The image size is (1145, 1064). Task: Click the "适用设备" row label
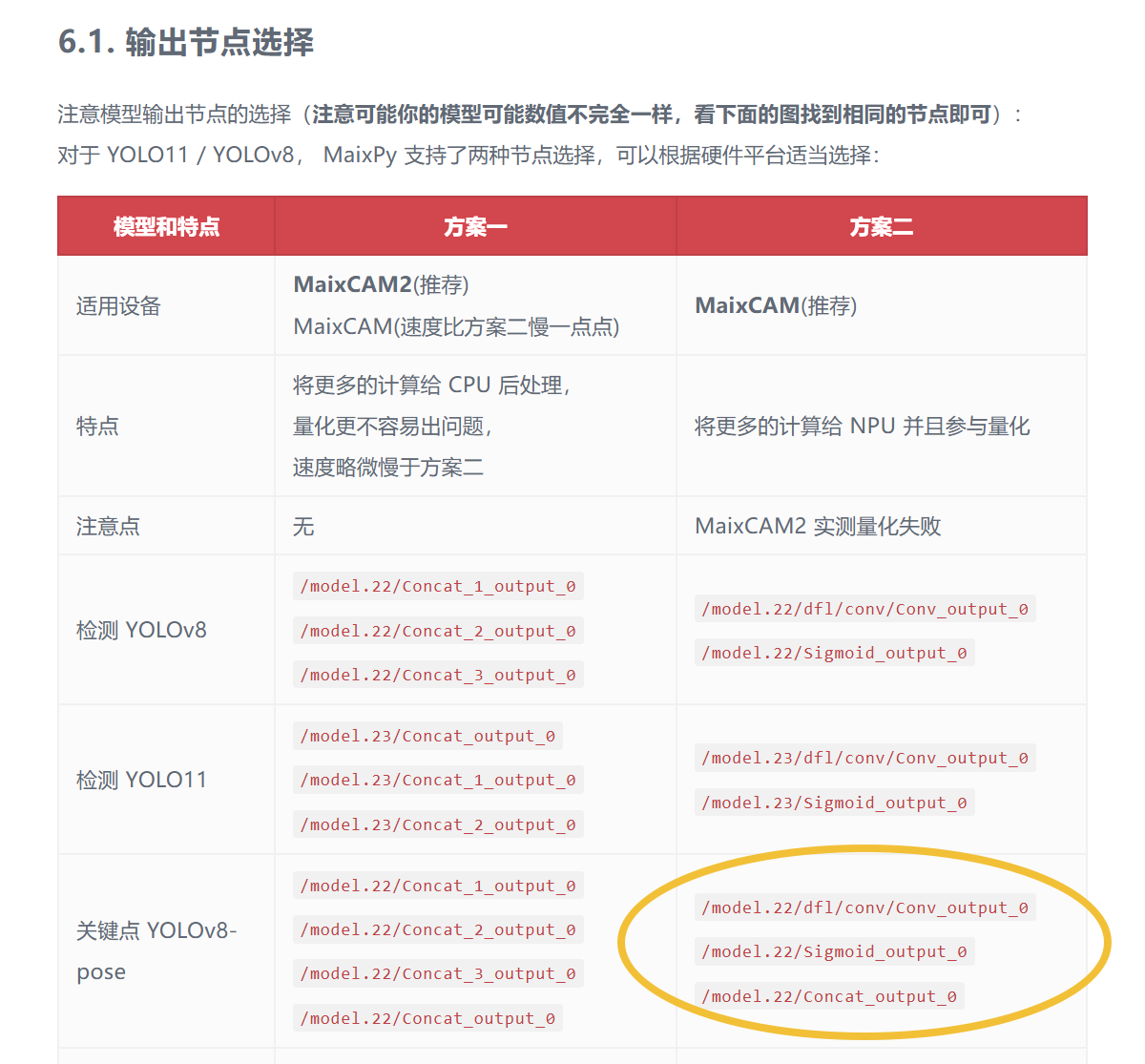(x=118, y=306)
